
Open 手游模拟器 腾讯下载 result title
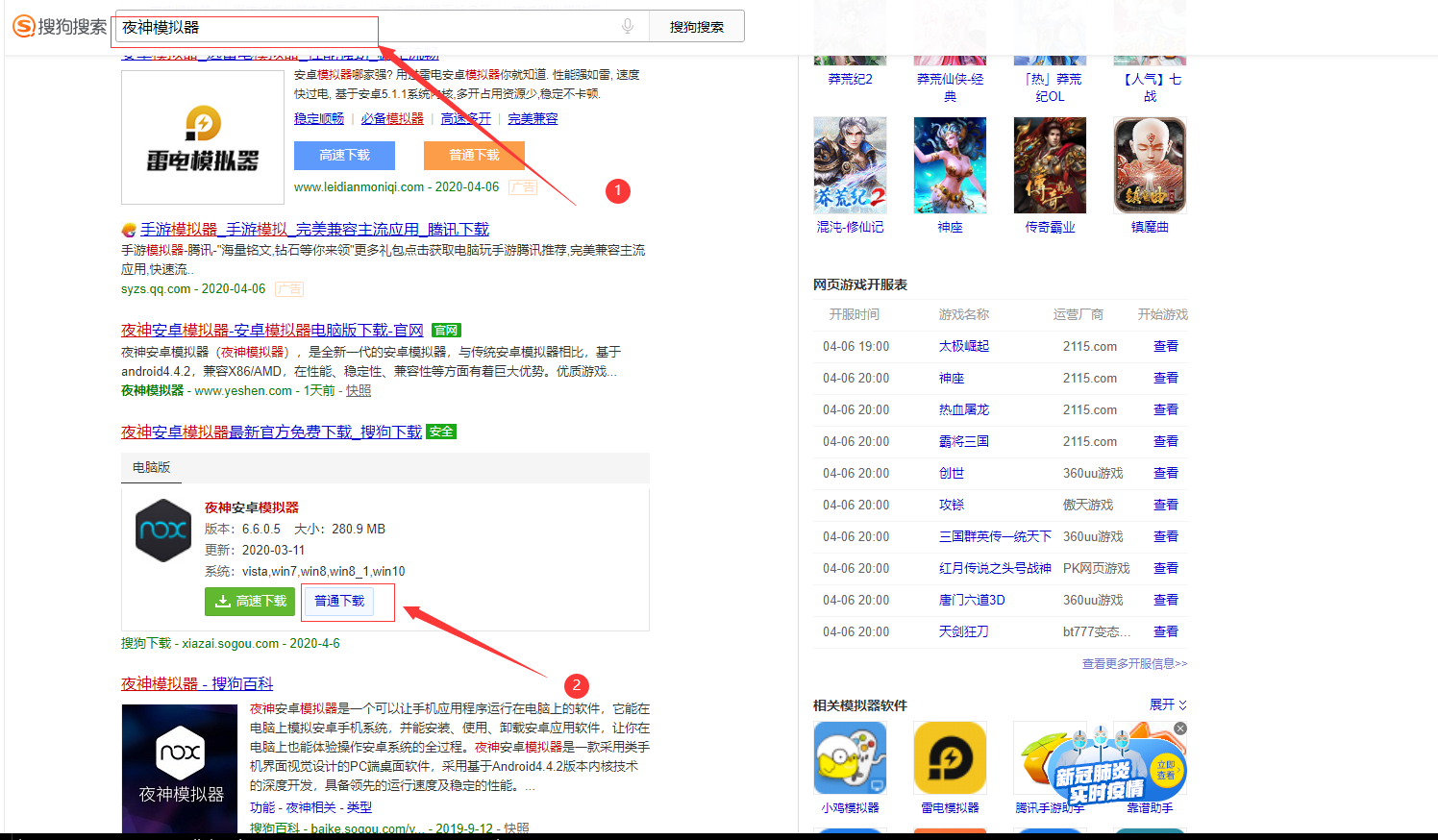click(x=314, y=229)
